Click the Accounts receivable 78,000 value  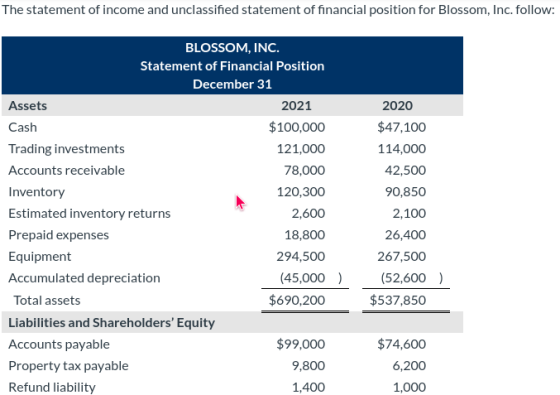click(304, 170)
